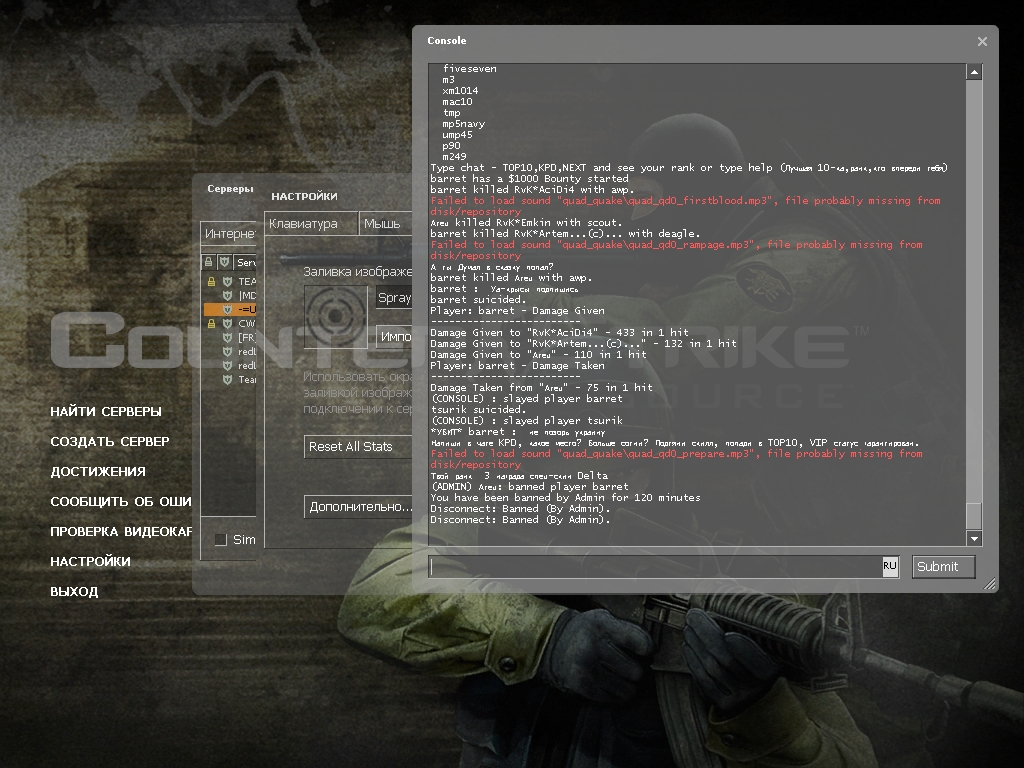Viewport: 1024px width, 768px height.
Task: Toggle the Sim checkbox in the Servers window
Action: (x=221, y=539)
